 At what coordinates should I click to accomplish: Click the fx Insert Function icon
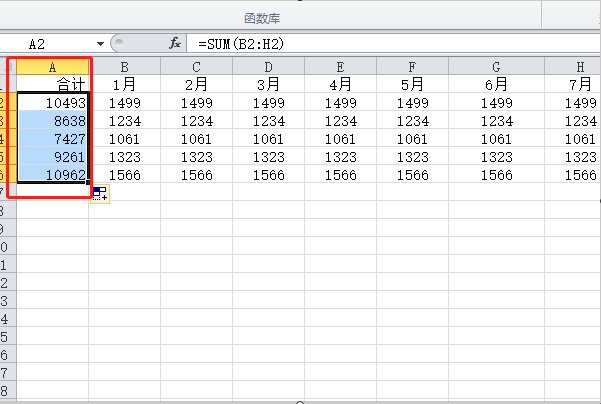point(174,44)
